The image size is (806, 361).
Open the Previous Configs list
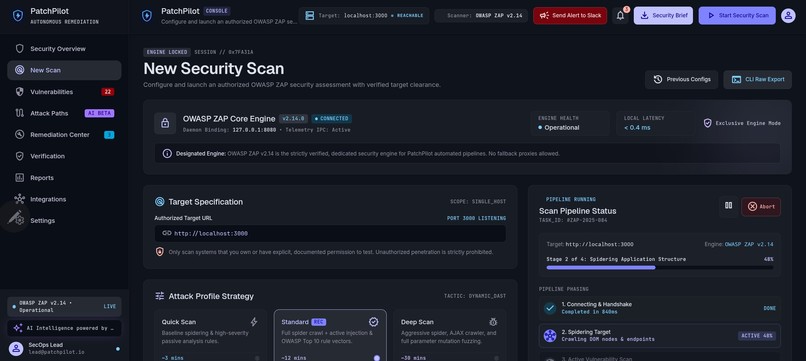coord(682,80)
